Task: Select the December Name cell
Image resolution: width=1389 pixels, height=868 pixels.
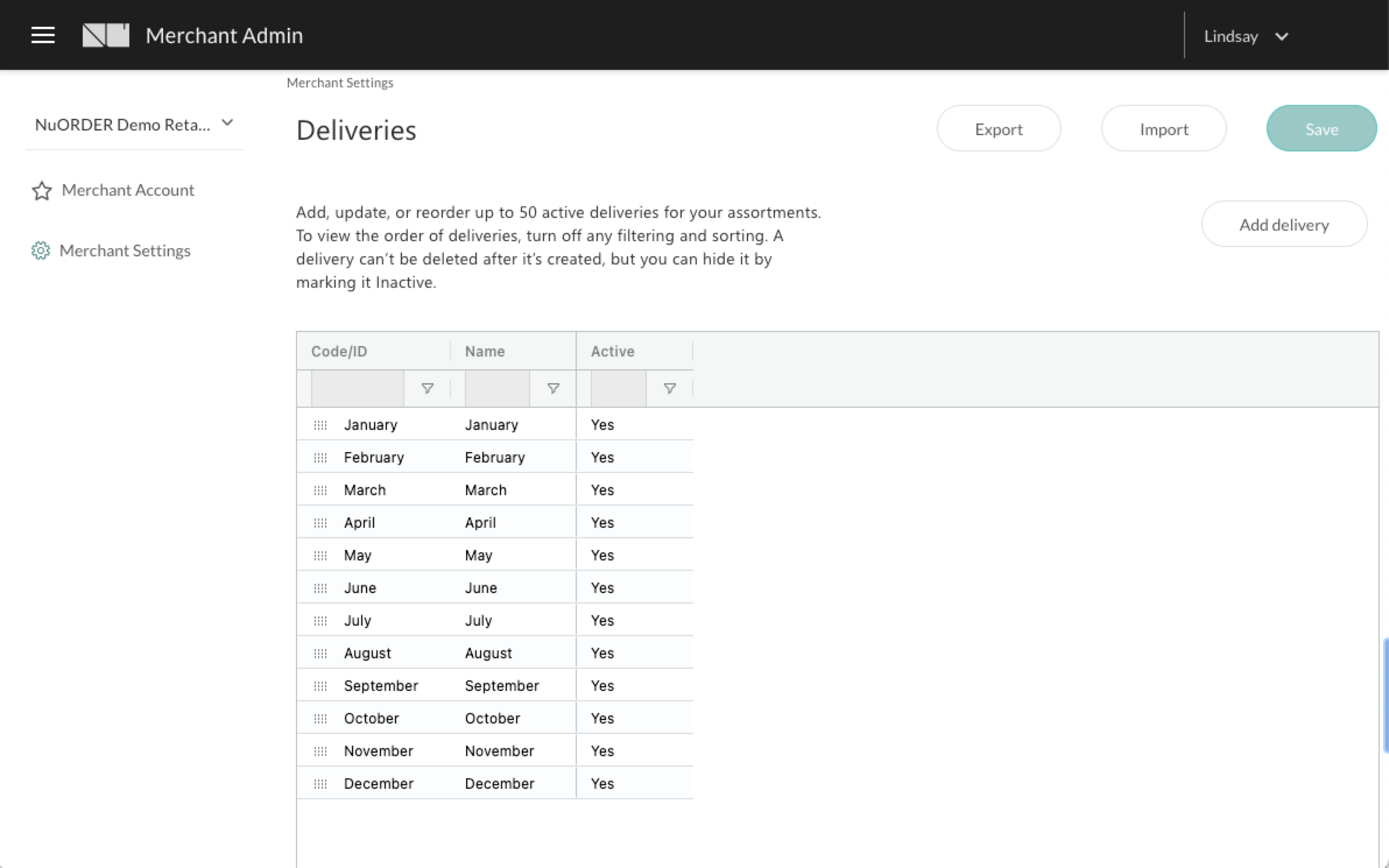Action: pyautogui.click(x=513, y=783)
